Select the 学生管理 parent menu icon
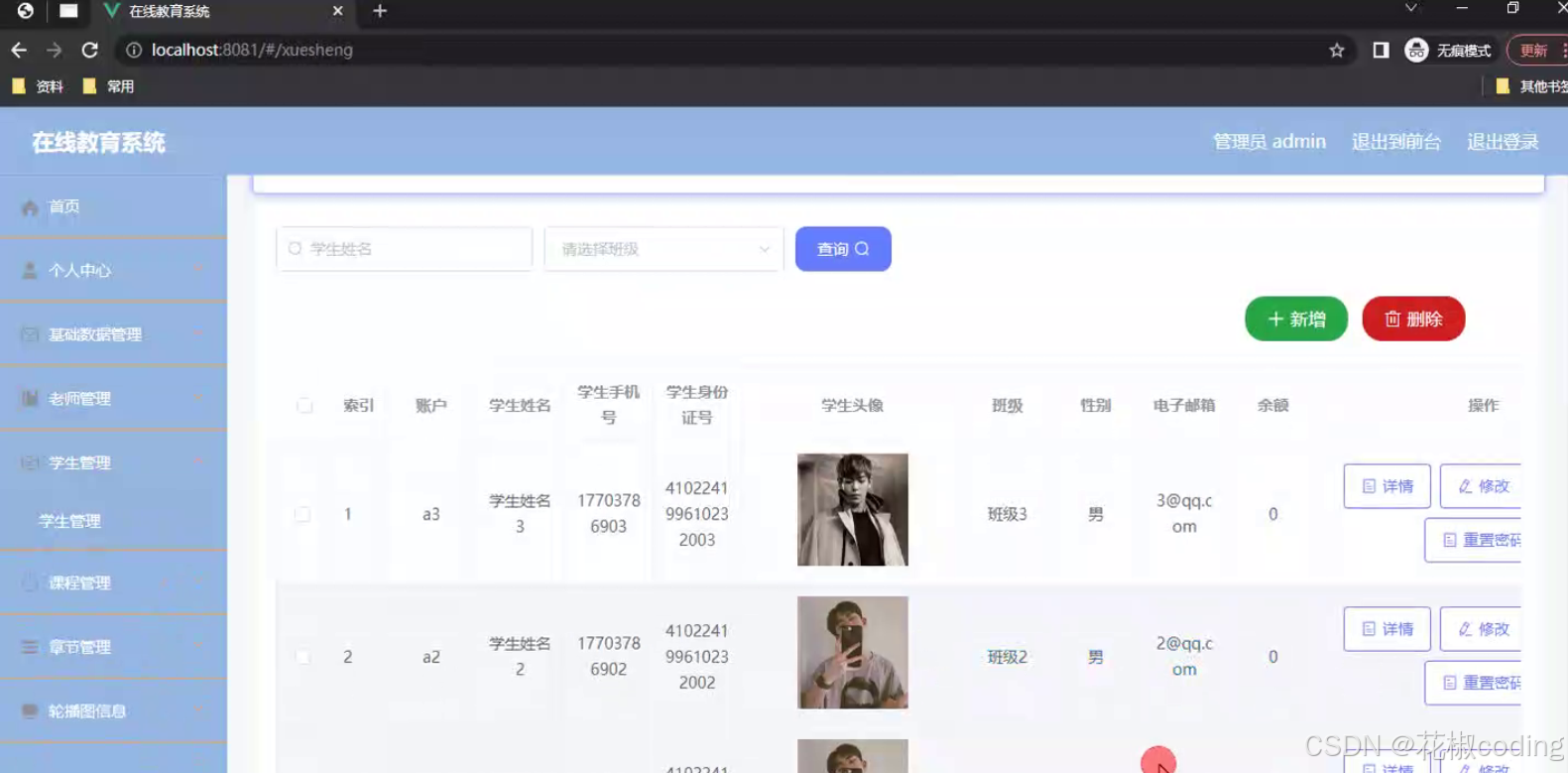The width and height of the screenshot is (1568, 773). coord(30,463)
